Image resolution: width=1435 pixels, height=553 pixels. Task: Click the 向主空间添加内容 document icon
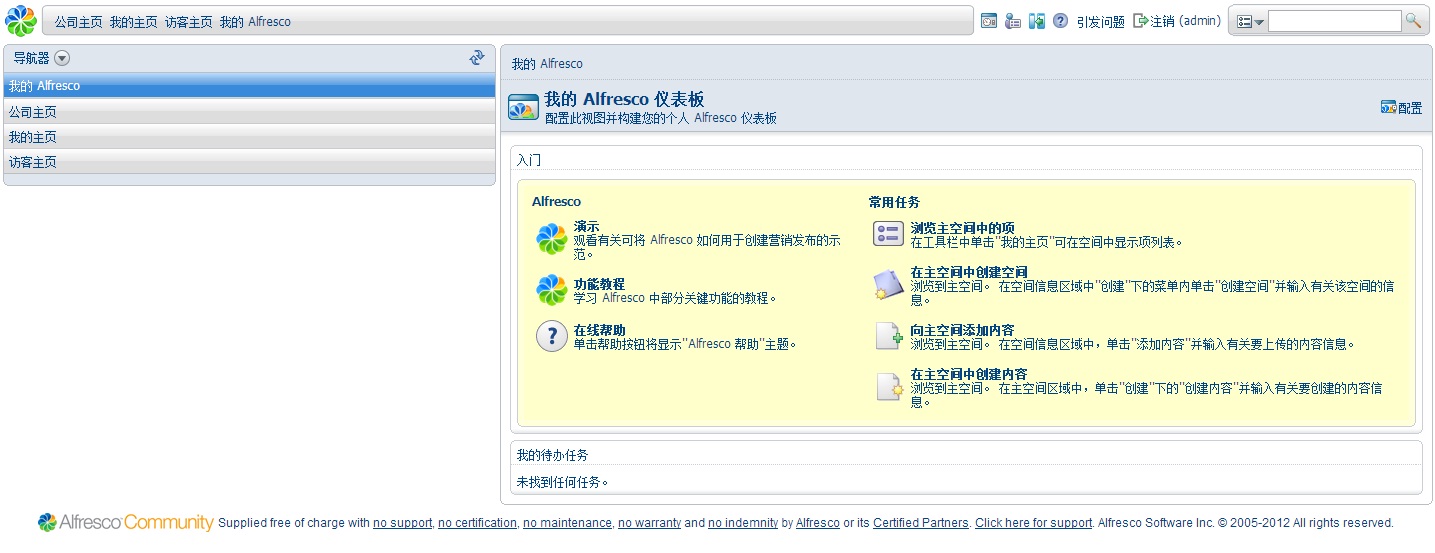click(x=889, y=336)
